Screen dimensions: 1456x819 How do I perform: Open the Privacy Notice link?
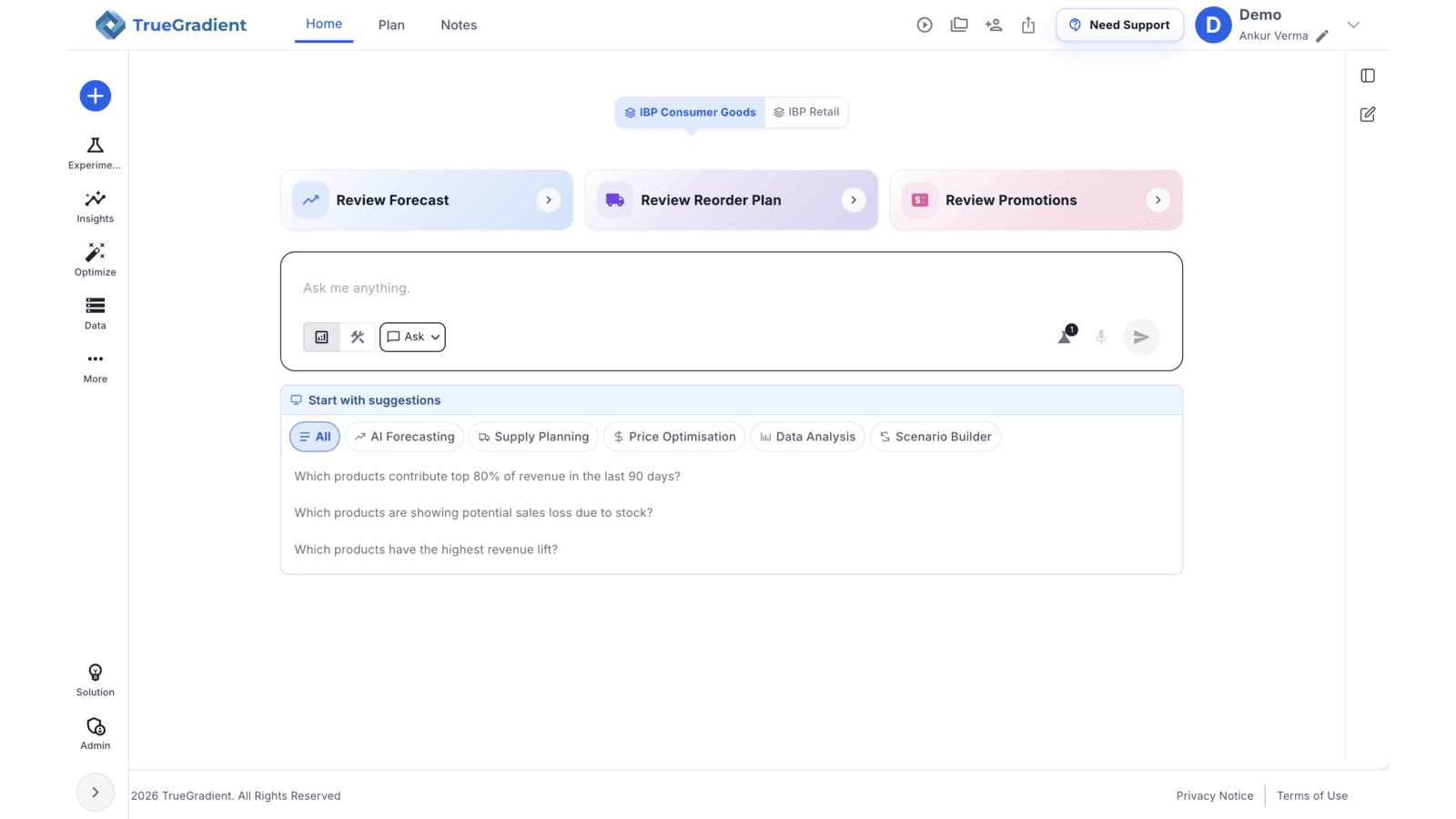coord(1215,795)
